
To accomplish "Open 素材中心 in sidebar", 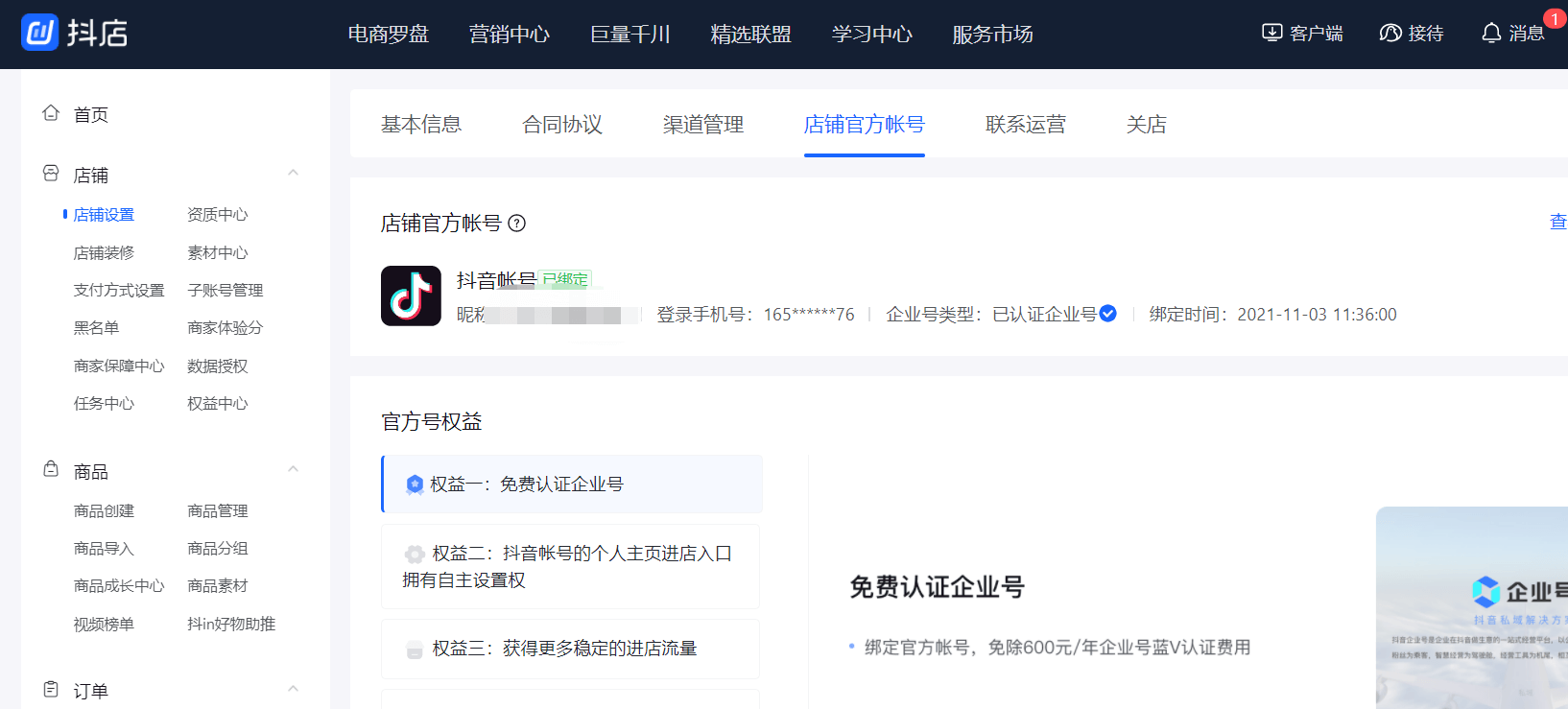I will pyautogui.click(x=218, y=253).
